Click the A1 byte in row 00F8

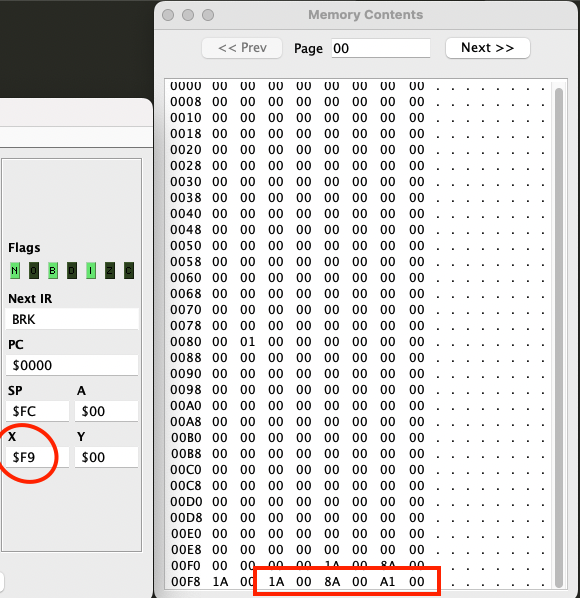(x=387, y=582)
